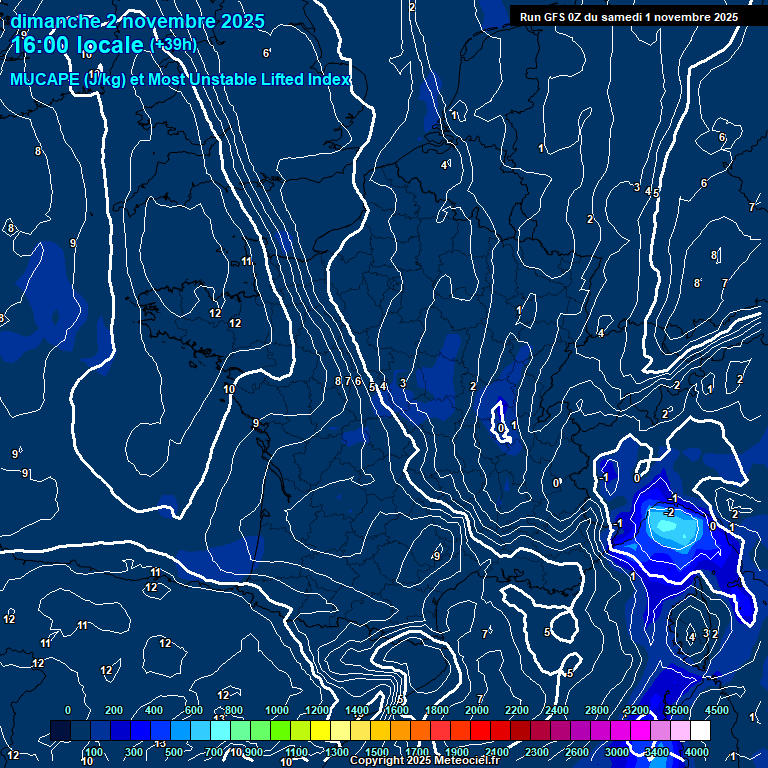Viewport: 768px width, 768px height.
Task: Click the legend label '1800'
Action: click(x=437, y=710)
